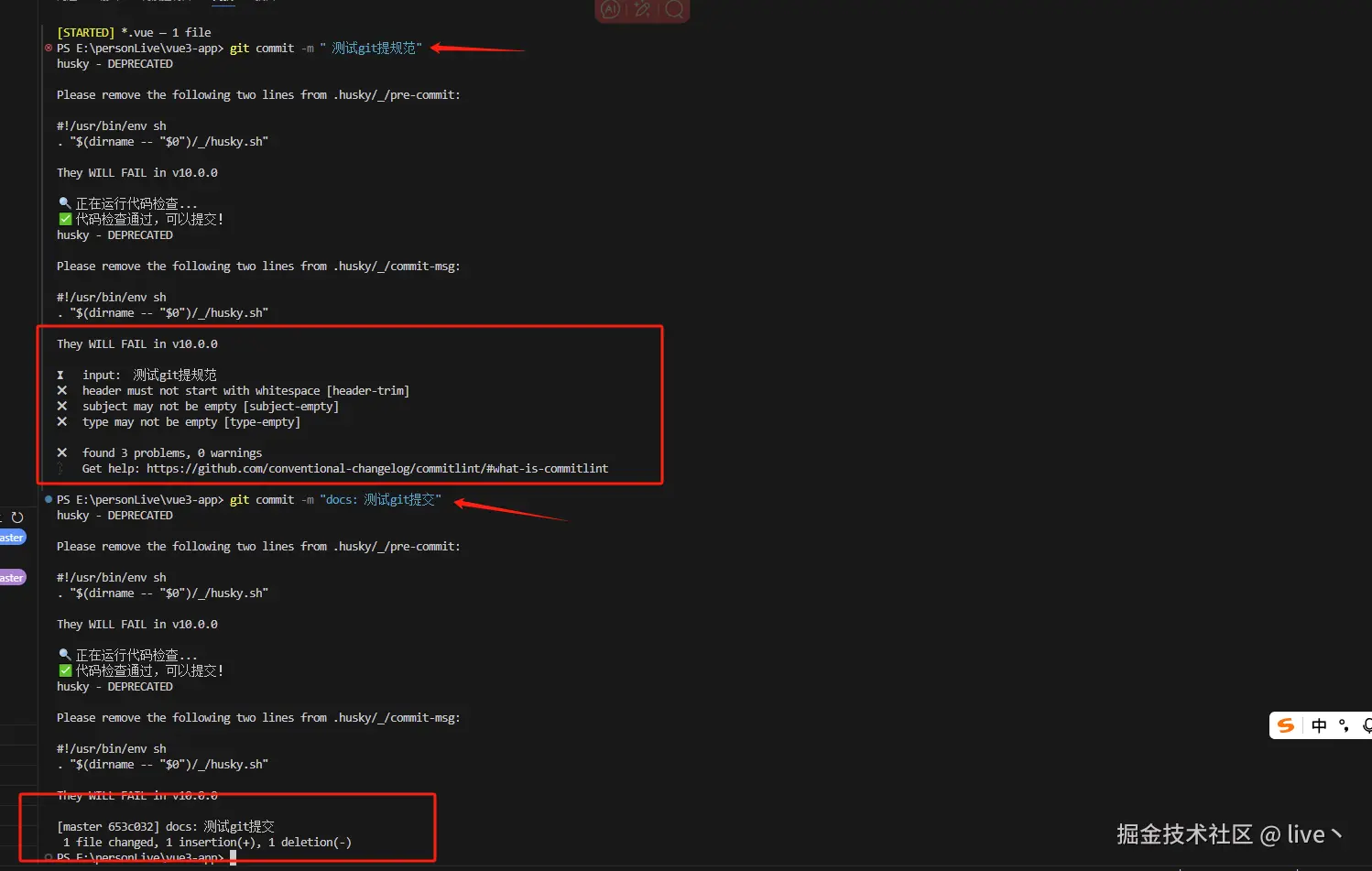Open the commitlint GitHub help link
Viewport: 1372px width, 871px height.
click(x=377, y=468)
